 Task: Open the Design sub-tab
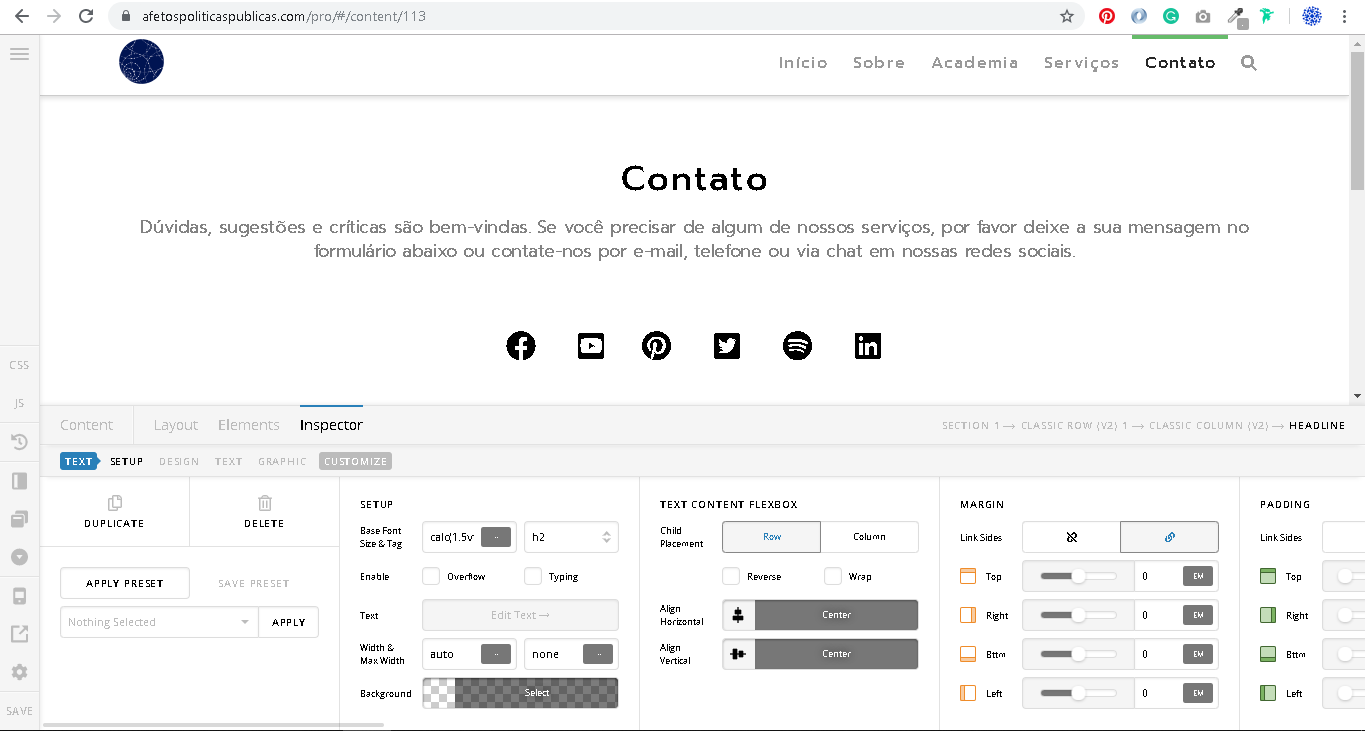pyautogui.click(x=179, y=461)
